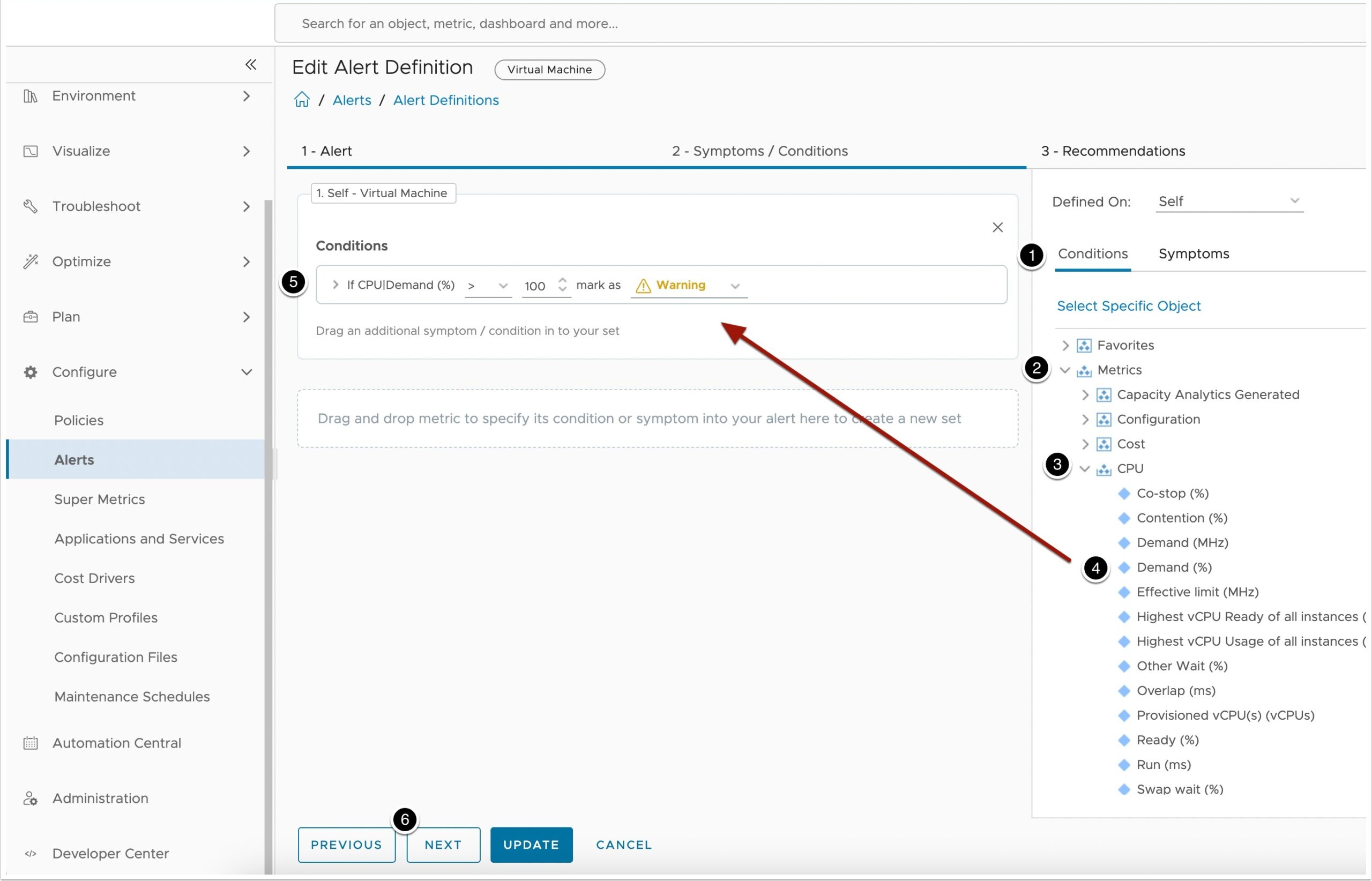Screen dimensions: 1372x881
Task: Click the Co-stop (%) diamond icon
Action: (x=1124, y=493)
